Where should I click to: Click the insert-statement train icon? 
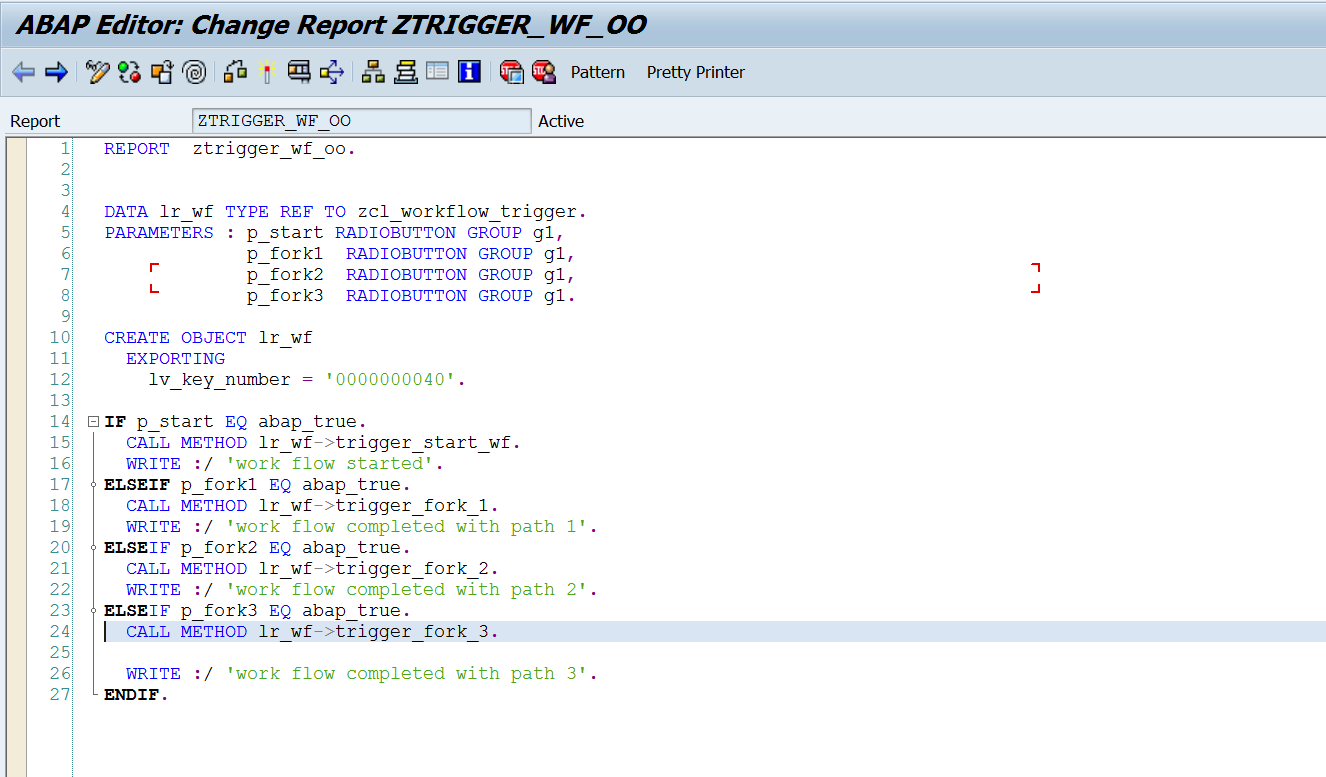[299, 71]
